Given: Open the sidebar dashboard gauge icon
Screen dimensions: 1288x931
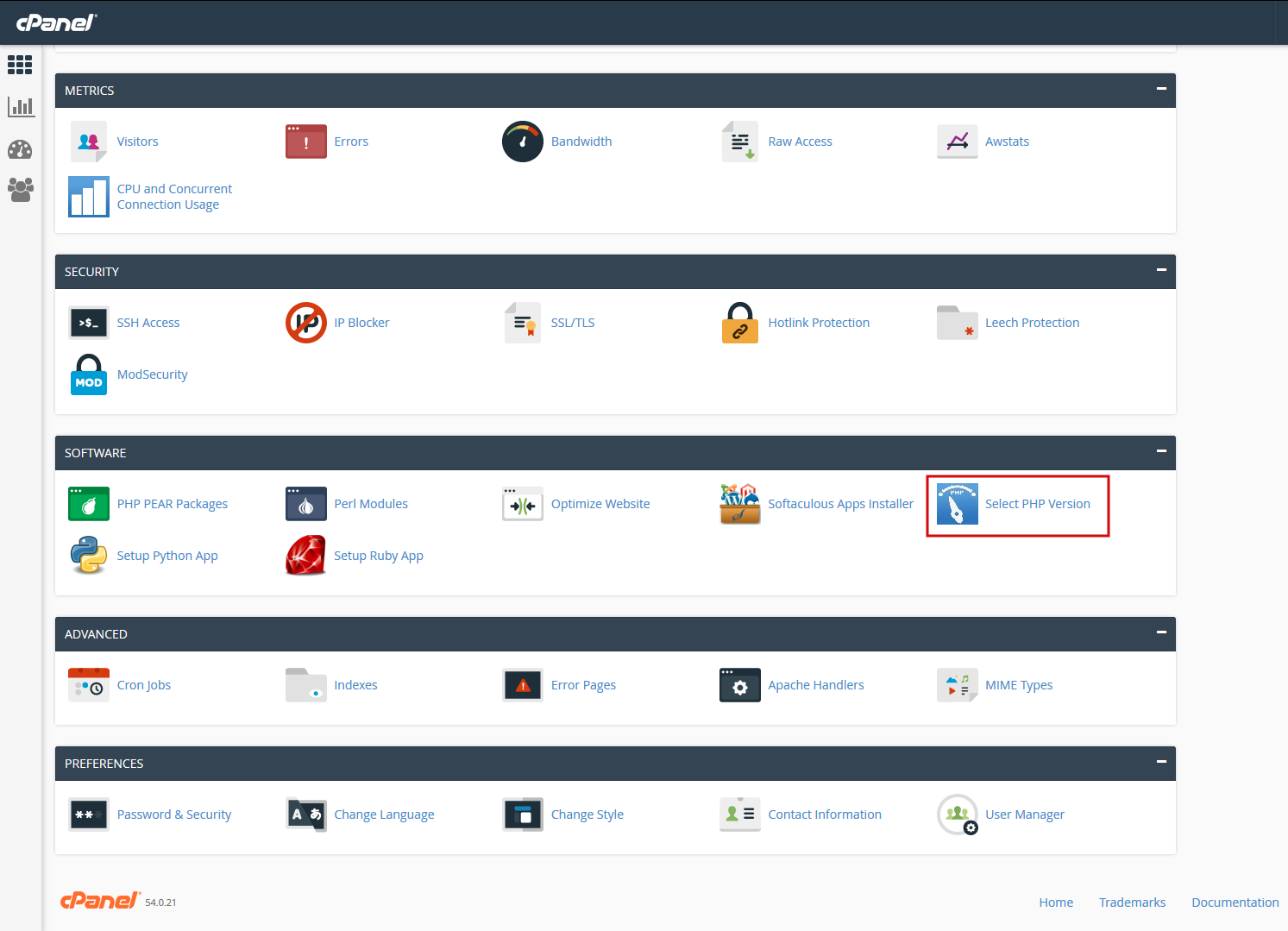Looking at the screenshot, I should (x=20, y=149).
